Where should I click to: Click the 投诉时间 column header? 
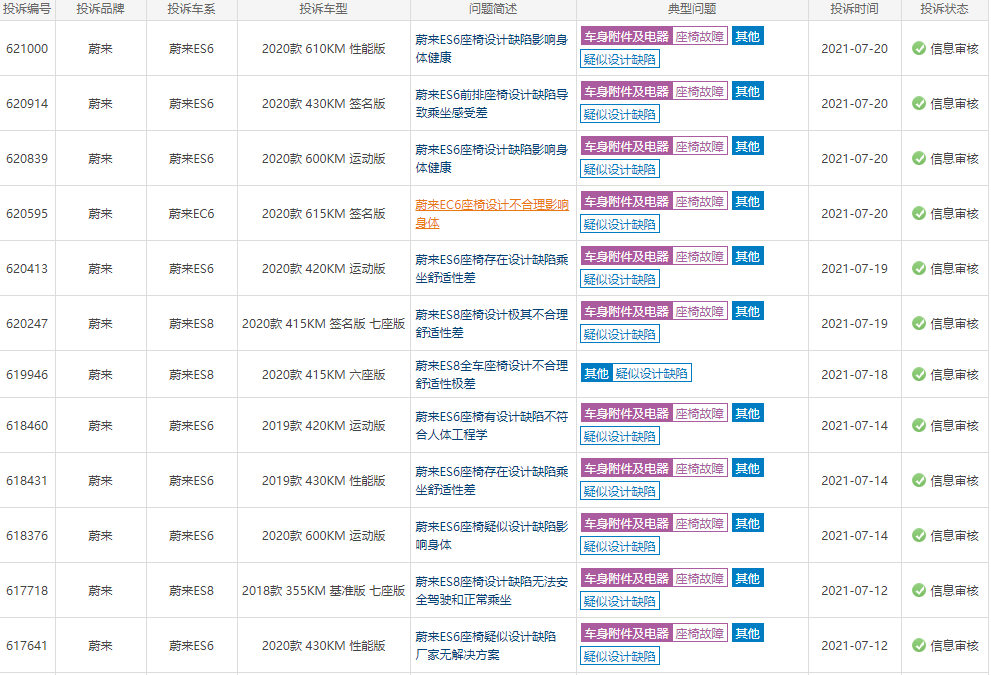tap(854, 9)
